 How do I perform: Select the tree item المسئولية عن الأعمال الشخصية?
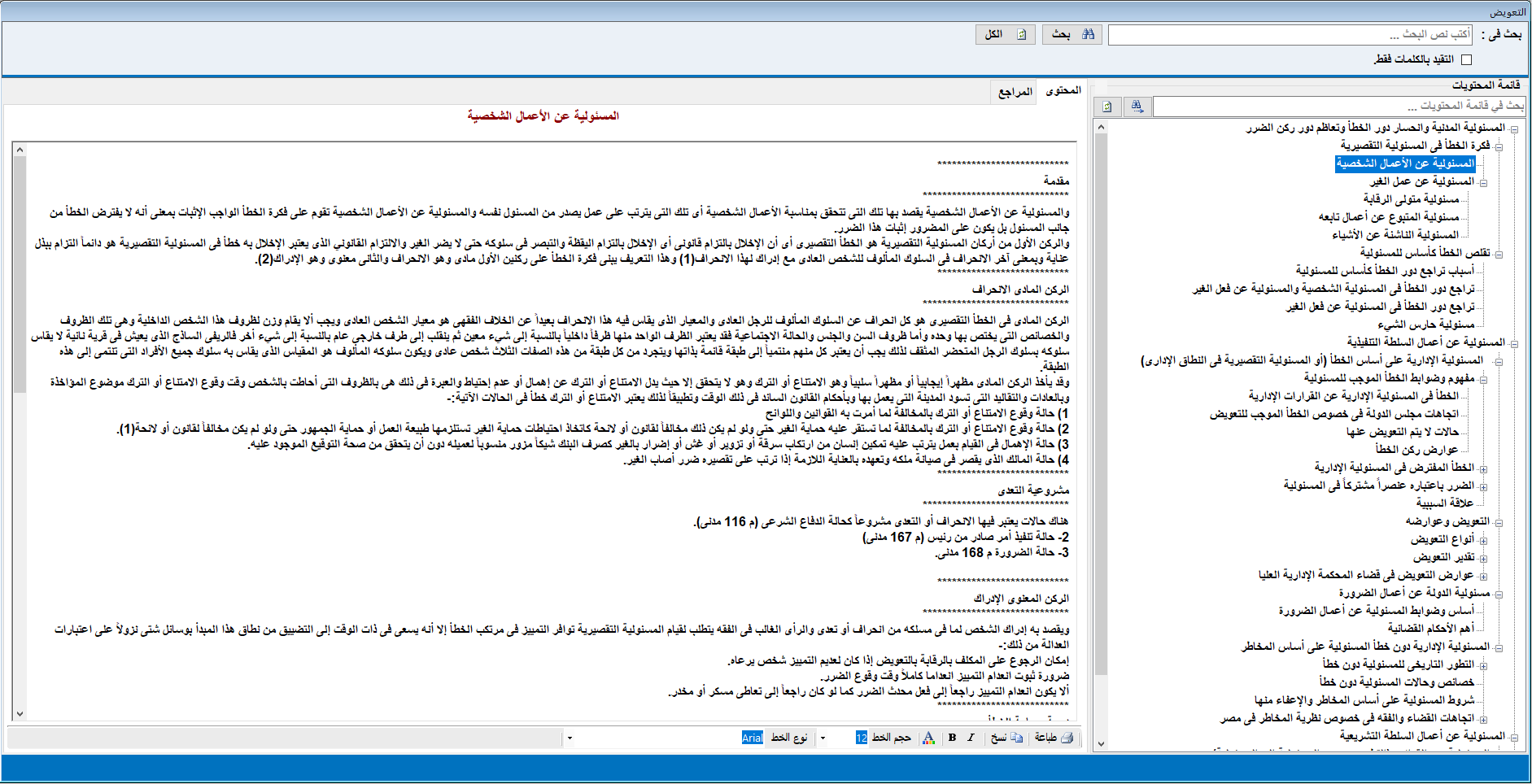coord(1405,163)
